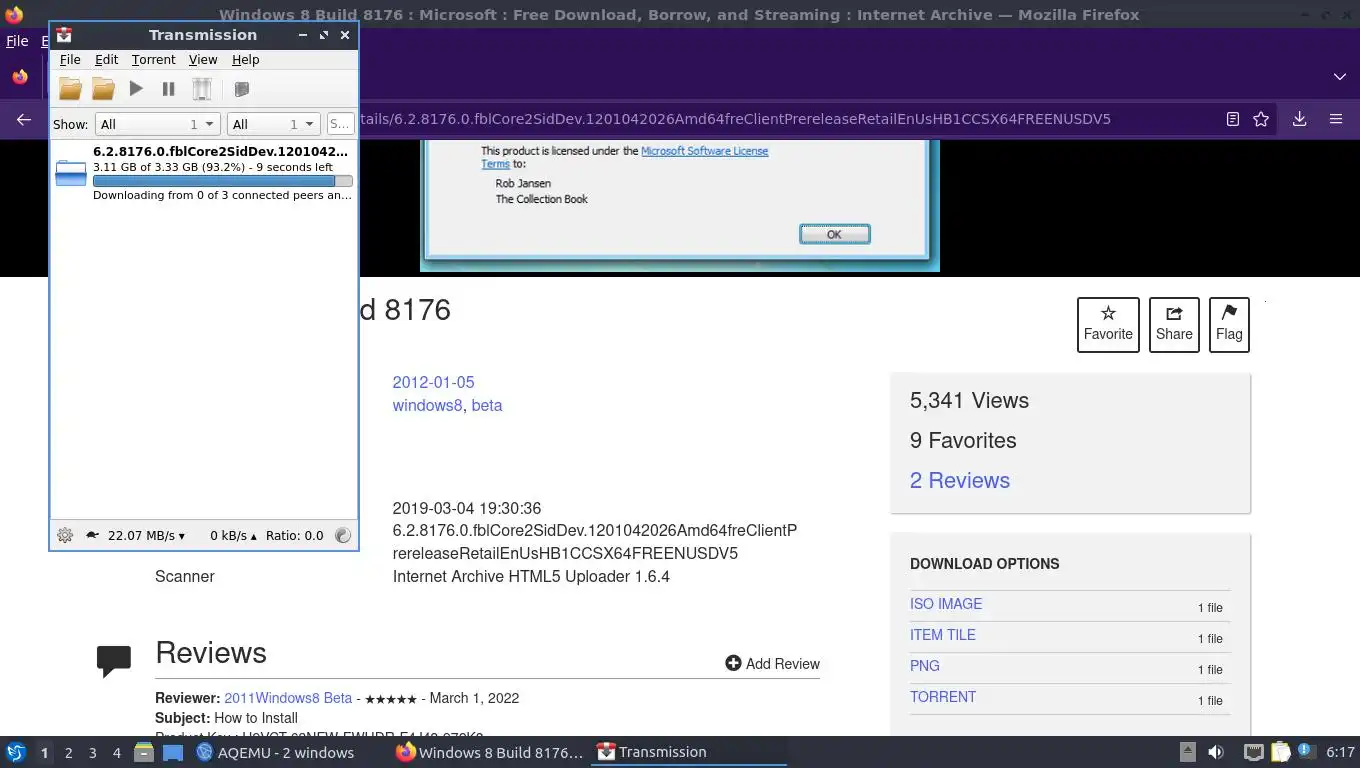Open the 2 Reviews link
Viewport: 1360px width, 768px height.
pyautogui.click(x=960, y=480)
